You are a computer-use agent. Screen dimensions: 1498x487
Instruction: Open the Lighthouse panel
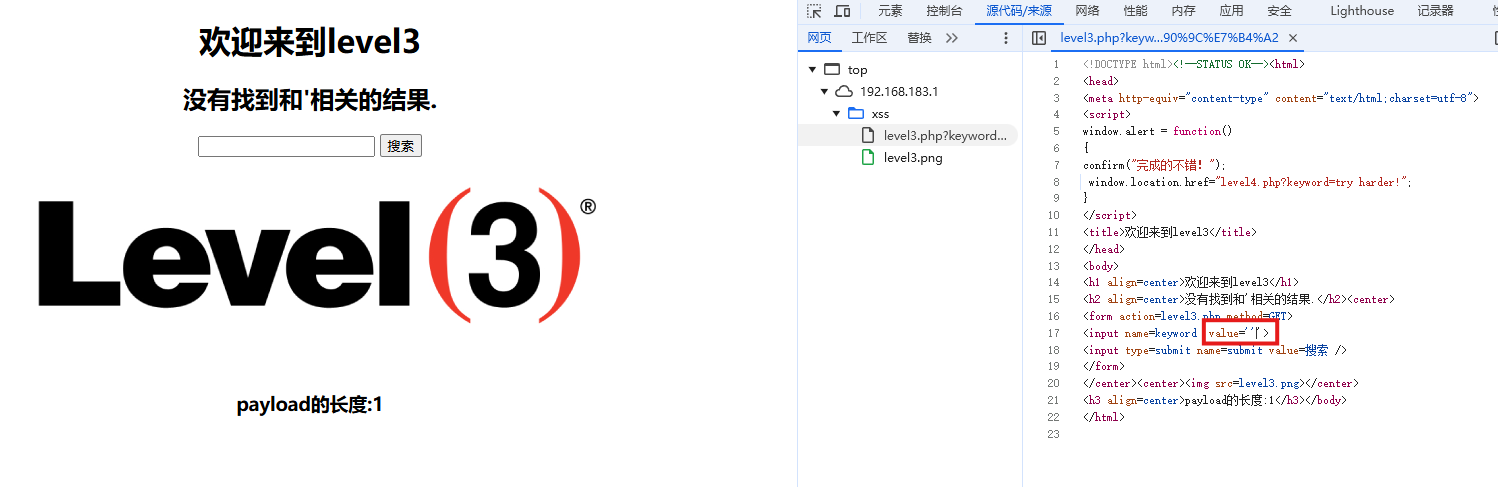click(1361, 11)
